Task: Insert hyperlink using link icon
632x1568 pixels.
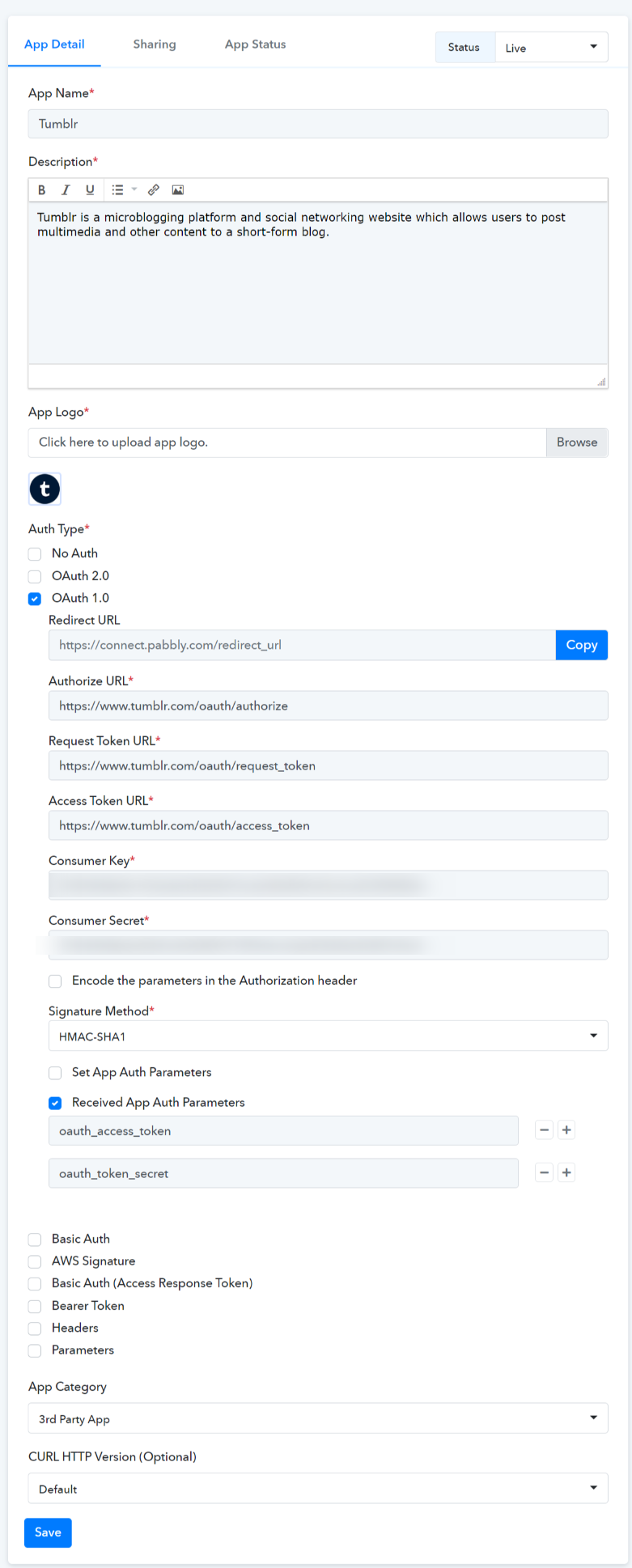Action: (x=154, y=190)
